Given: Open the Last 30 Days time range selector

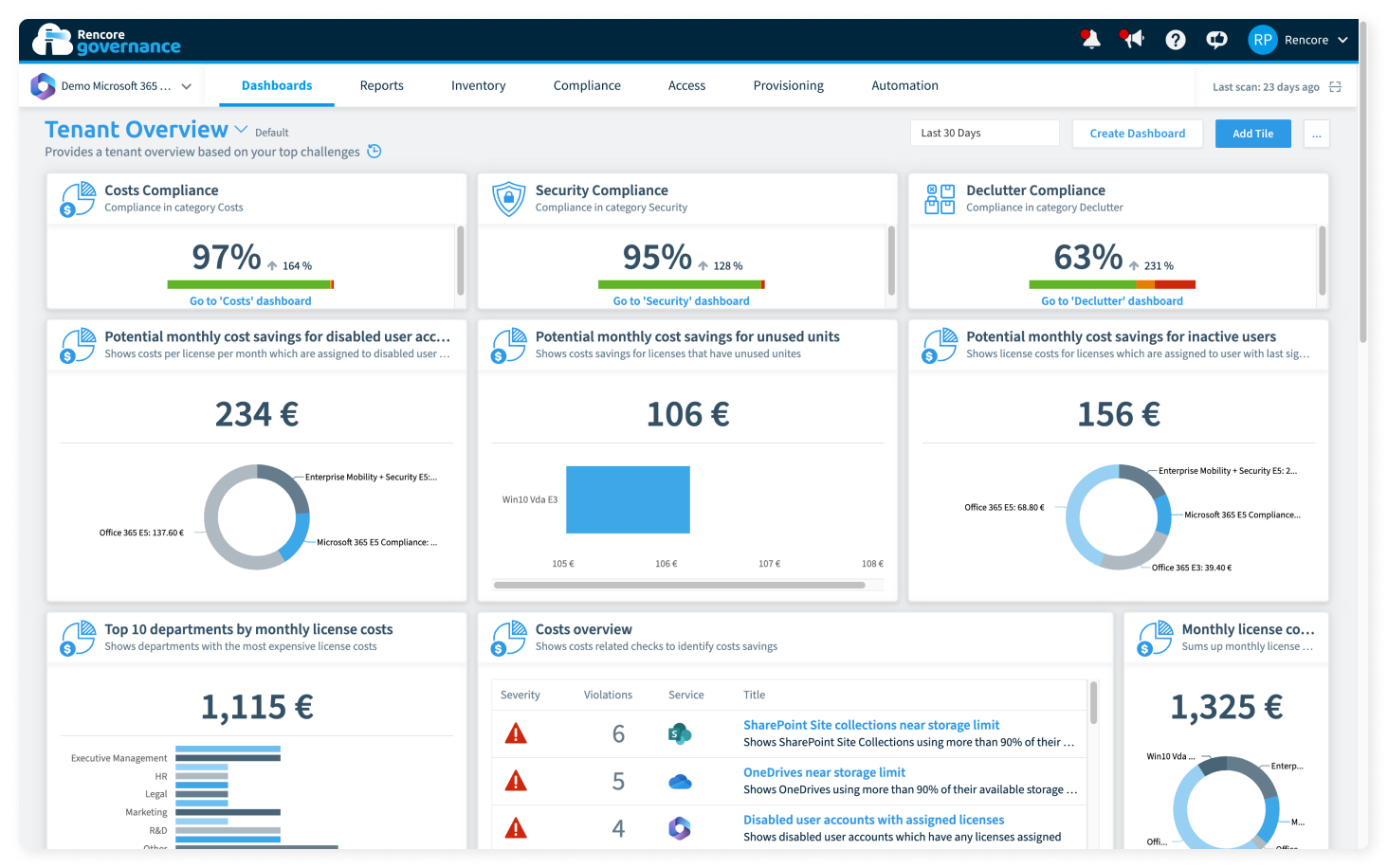Looking at the screenshot, I should click(983, 133).
